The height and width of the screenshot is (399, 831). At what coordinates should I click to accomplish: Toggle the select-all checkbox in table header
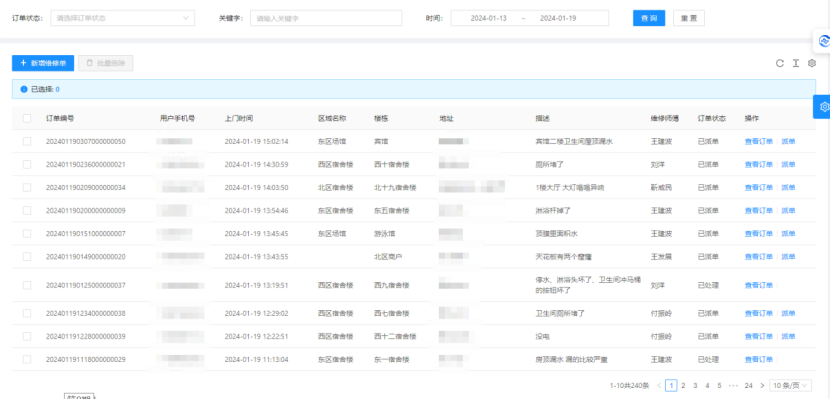tap(27, 119)
